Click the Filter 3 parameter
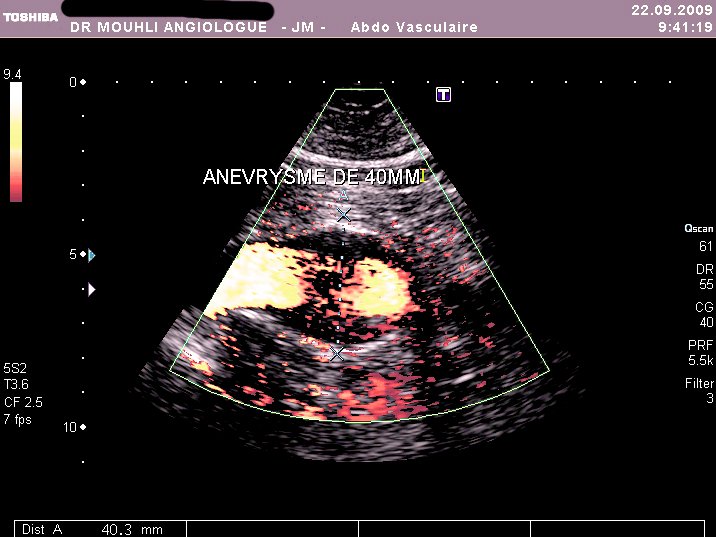This screenshot has height=537, width=716. click(699, 390)
